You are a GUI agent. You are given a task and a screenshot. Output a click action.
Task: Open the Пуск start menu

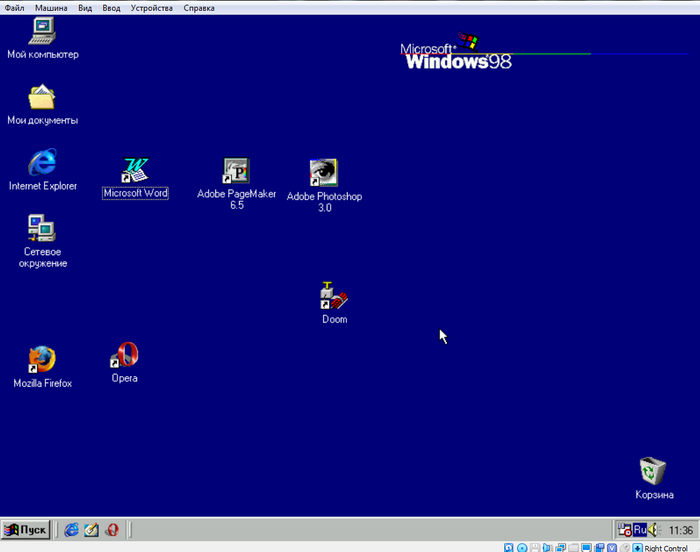(25, 530)
